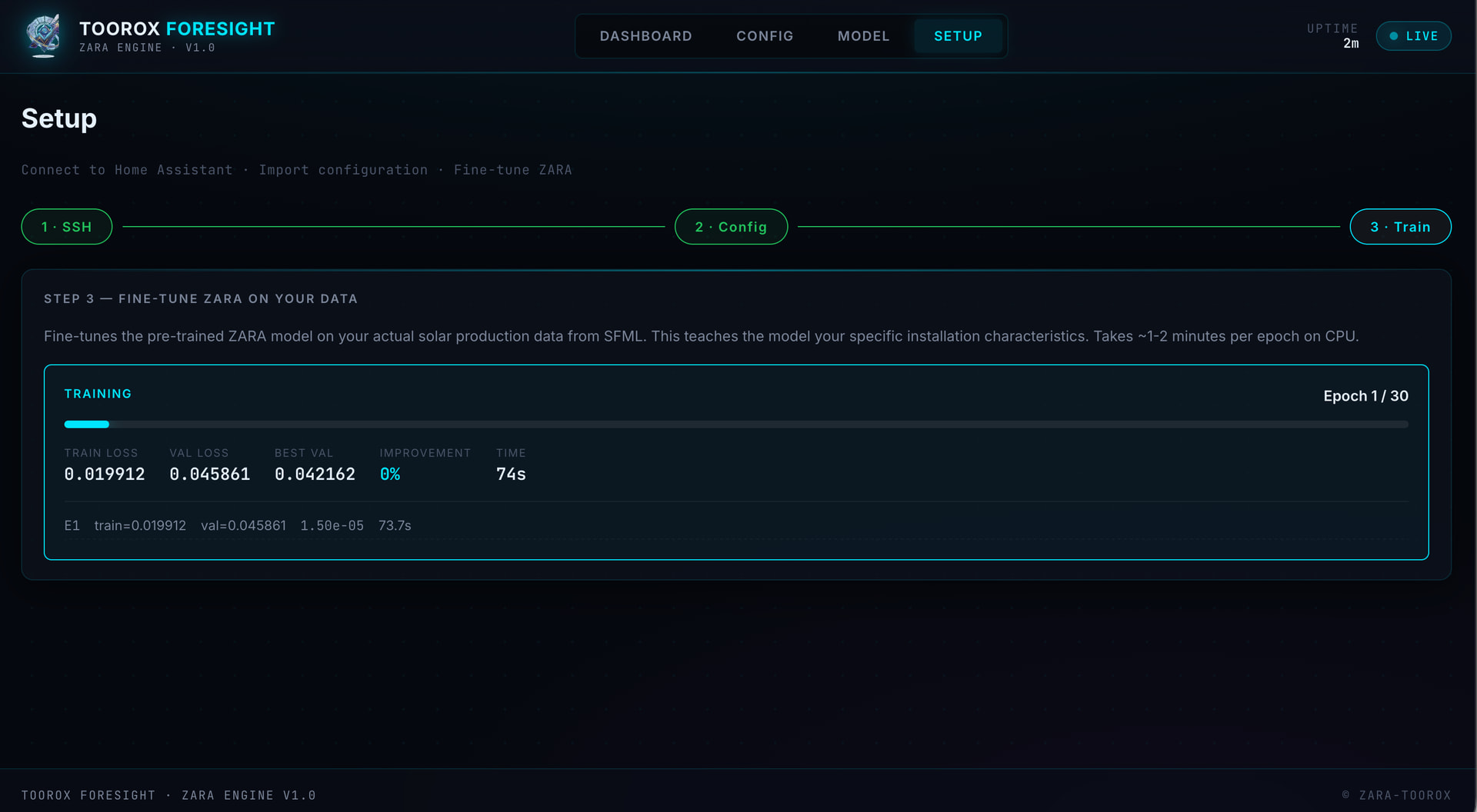
Task: Open the Dashboard tab
Action: coord(645,36)
